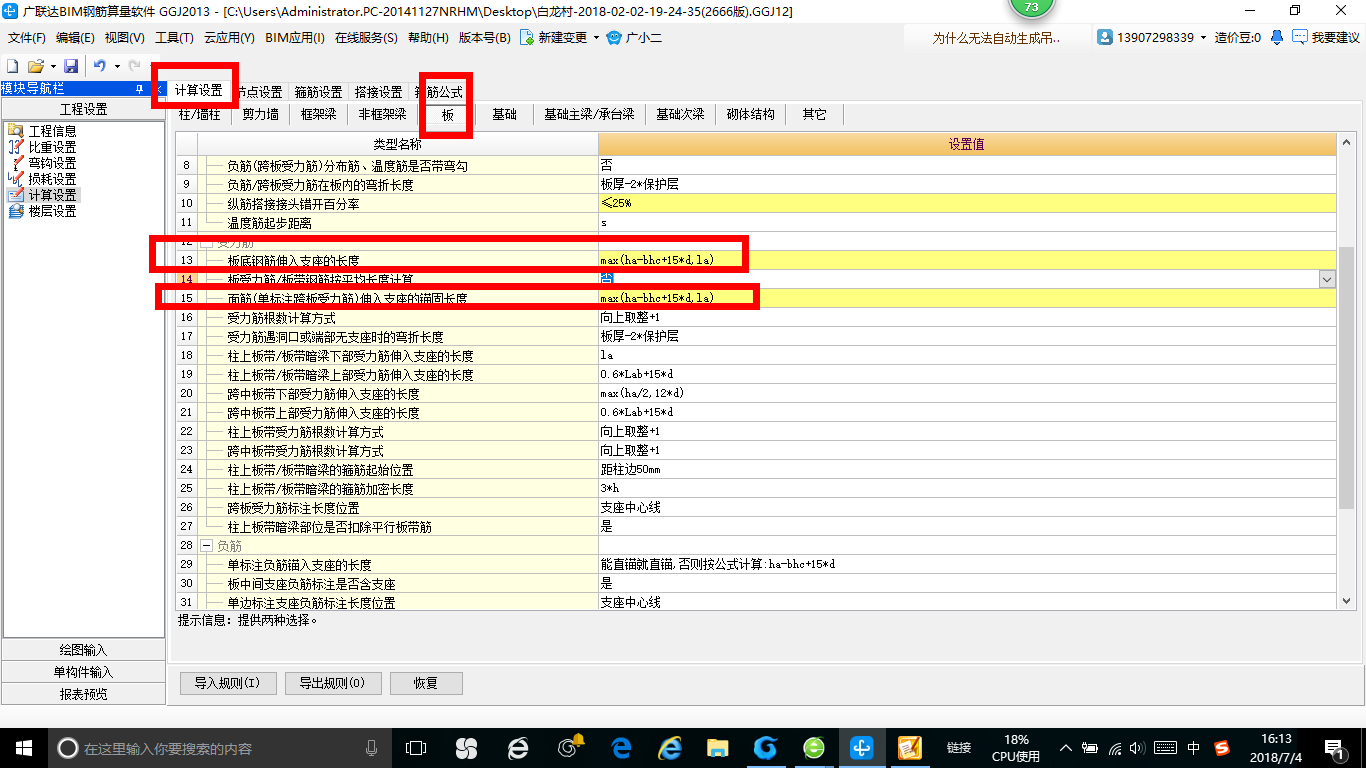The image size is (1366, 768).
Task: Open the 版本号(B) menu
Action: (484, 38)
